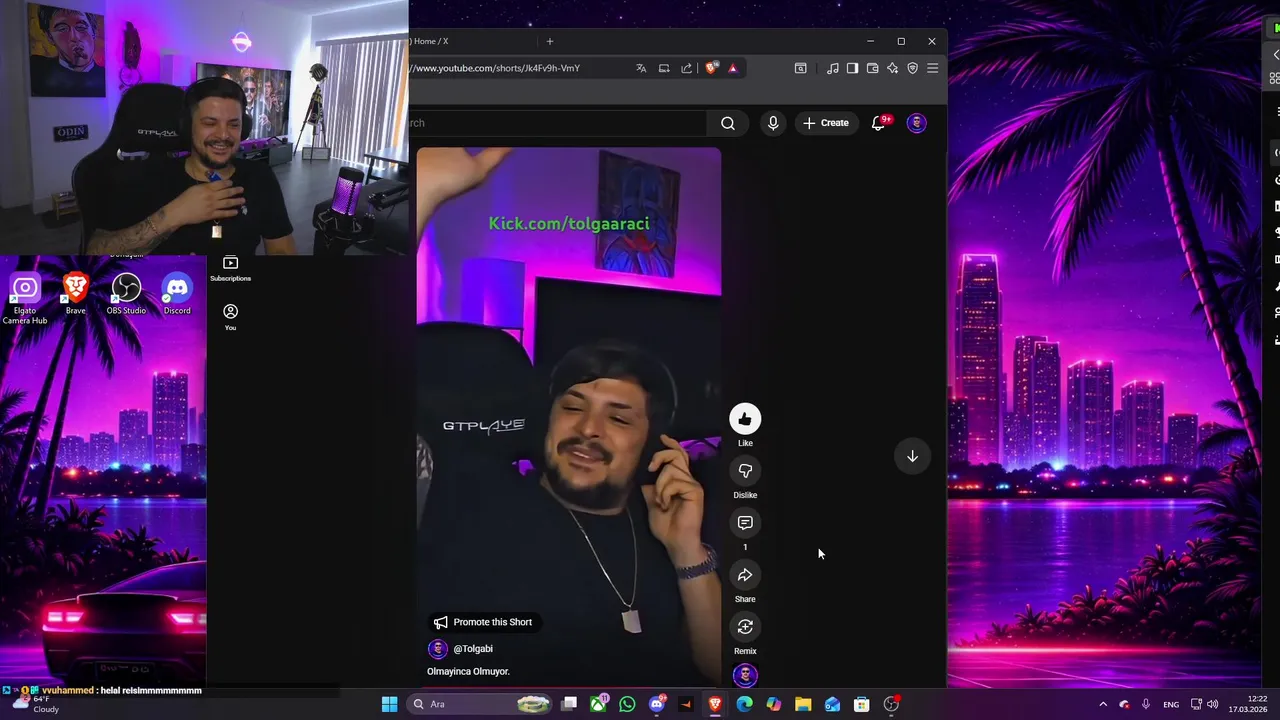Viewport: 1280px width, 720px height.
Task: Open Brave VPN shield icon
Action: point(912,68)
